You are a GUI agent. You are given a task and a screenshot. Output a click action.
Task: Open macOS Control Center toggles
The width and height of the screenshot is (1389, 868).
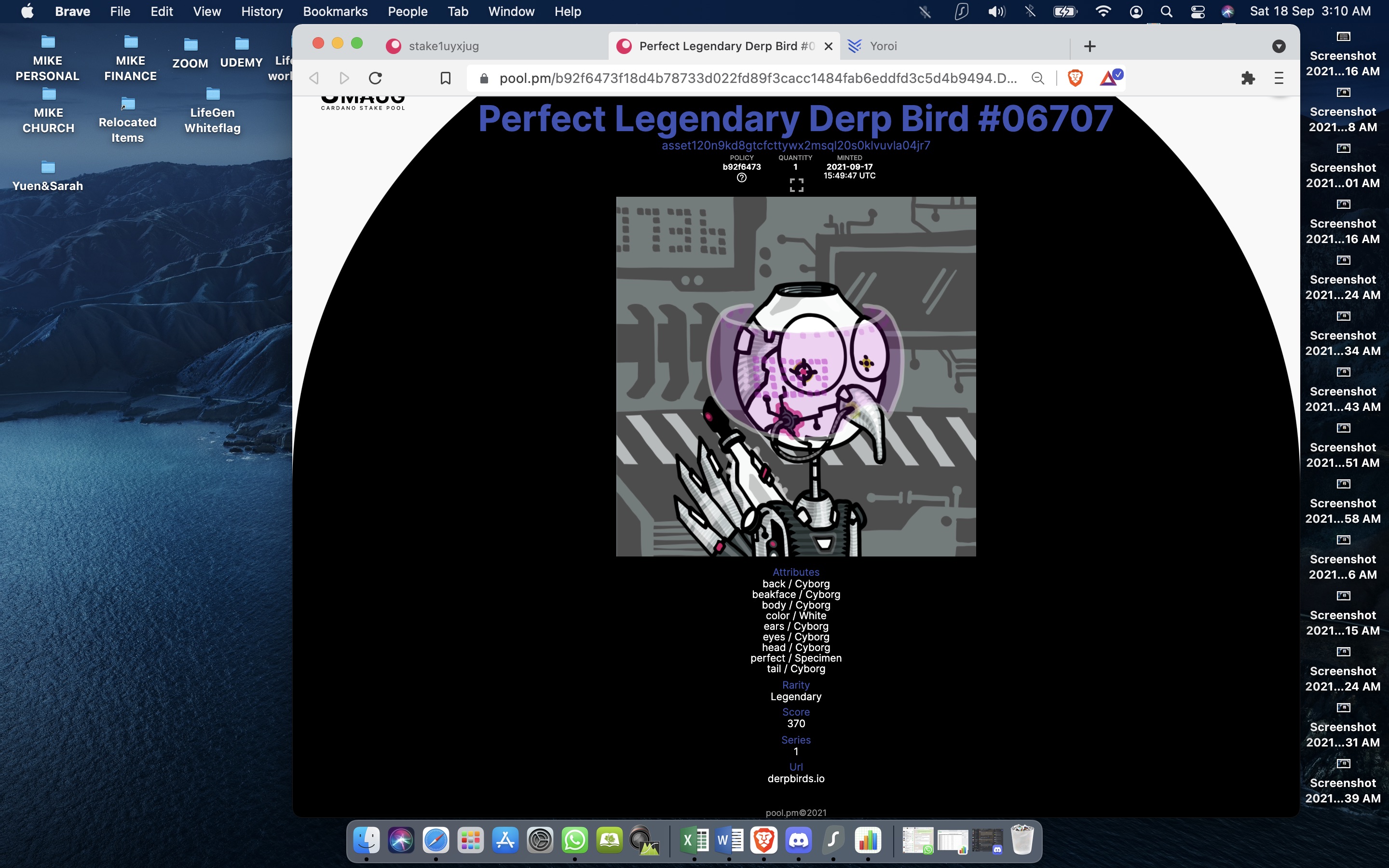(x=1198, y=12)
